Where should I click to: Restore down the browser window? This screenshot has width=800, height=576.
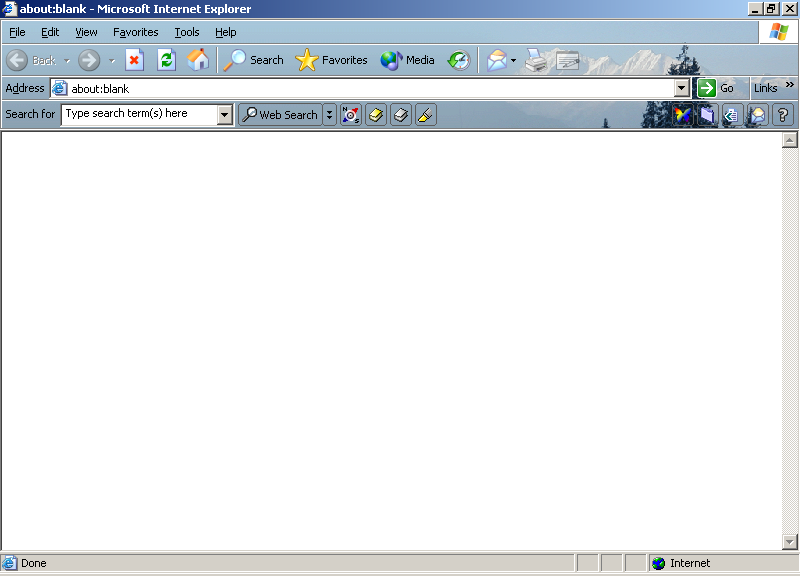click(x=771, y=9)
